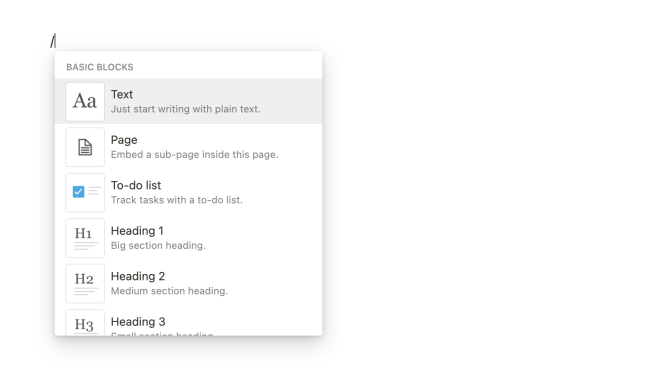Pick the Heading 3 label
645x377 pixels.
(x=138, y=321)
